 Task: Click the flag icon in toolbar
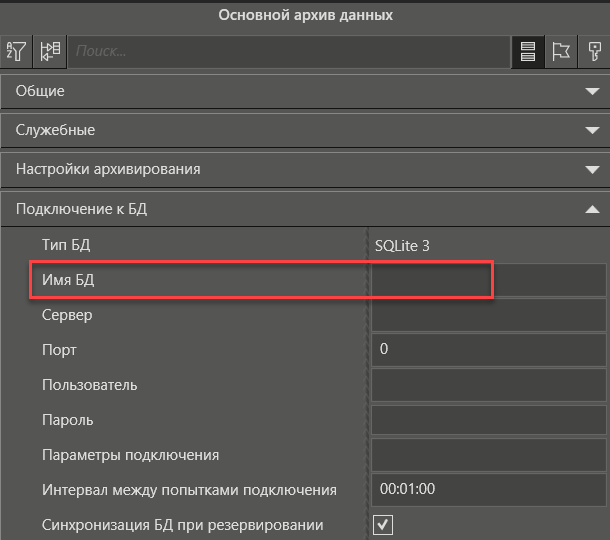561,51
